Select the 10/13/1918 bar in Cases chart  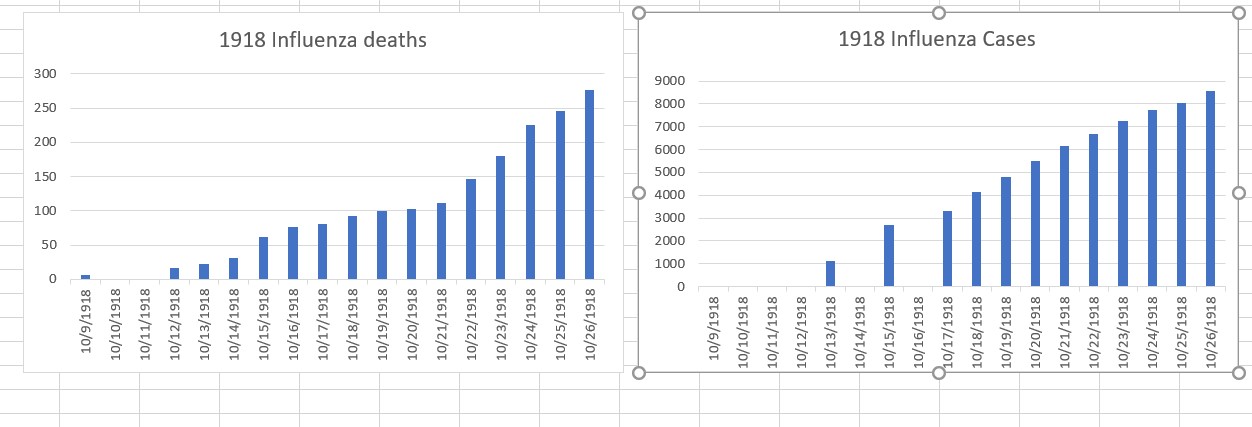coord(830,274)
